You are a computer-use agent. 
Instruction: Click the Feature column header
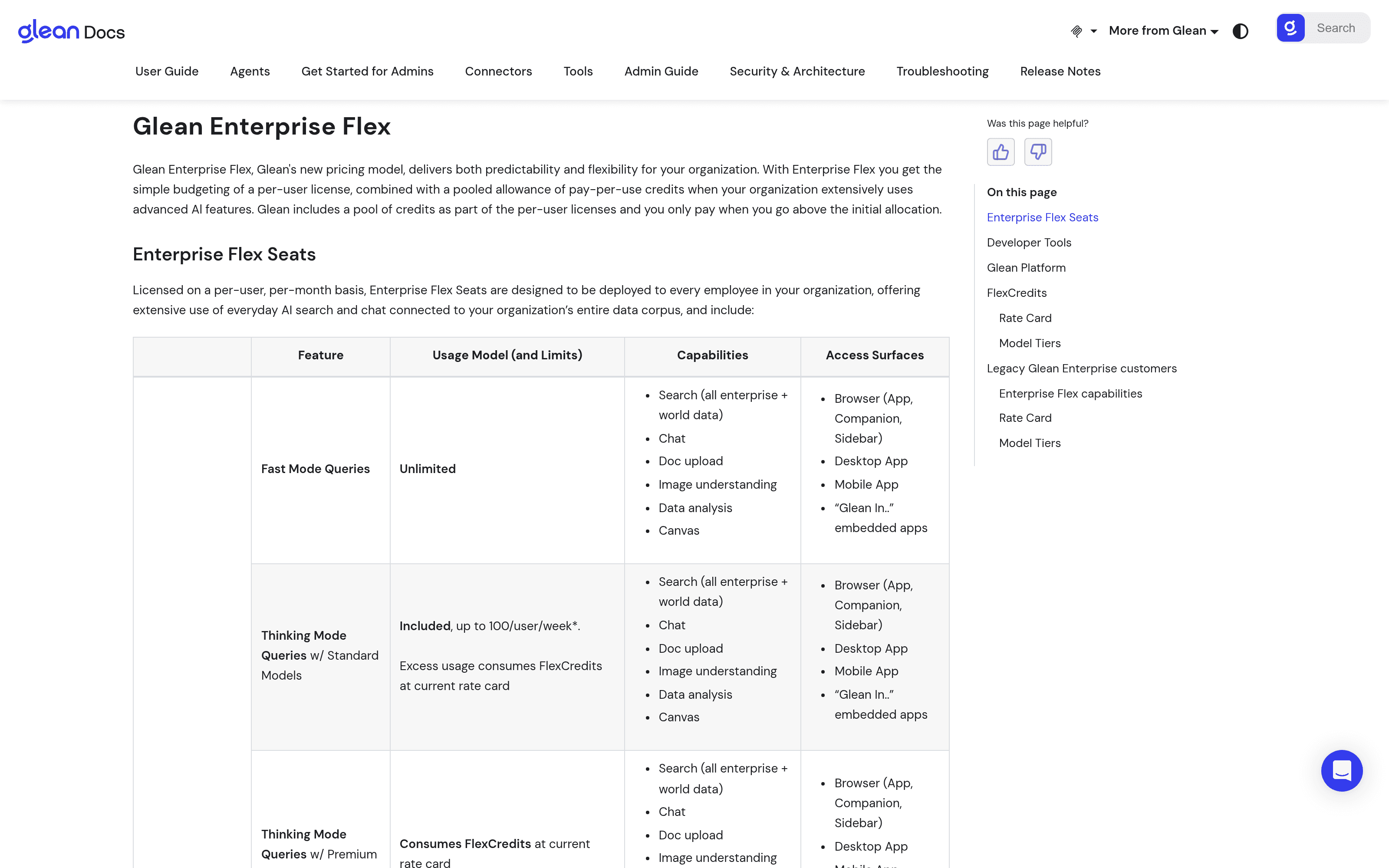pos(321,355)
